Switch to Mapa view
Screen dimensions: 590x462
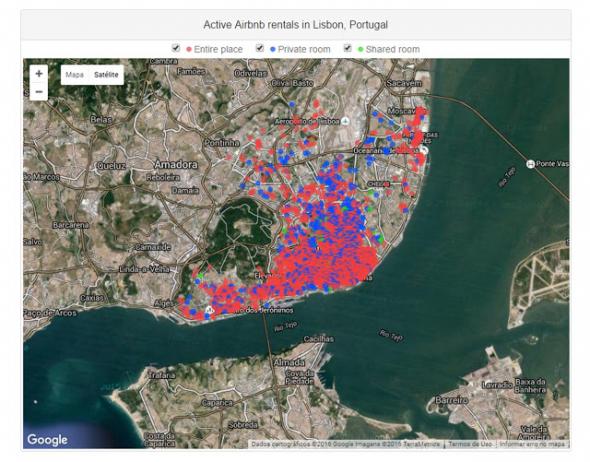point(75,74)
